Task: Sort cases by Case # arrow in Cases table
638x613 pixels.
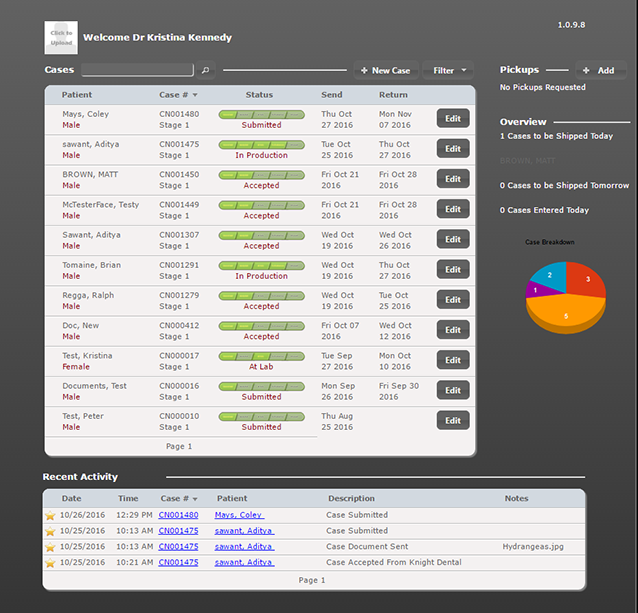Action: click(195, 95)
